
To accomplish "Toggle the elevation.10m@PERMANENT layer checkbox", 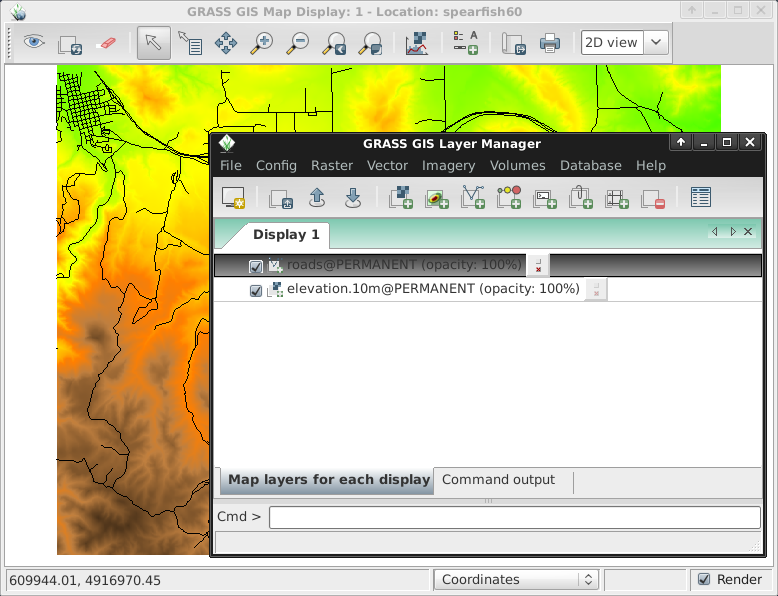I will point(256,290).
